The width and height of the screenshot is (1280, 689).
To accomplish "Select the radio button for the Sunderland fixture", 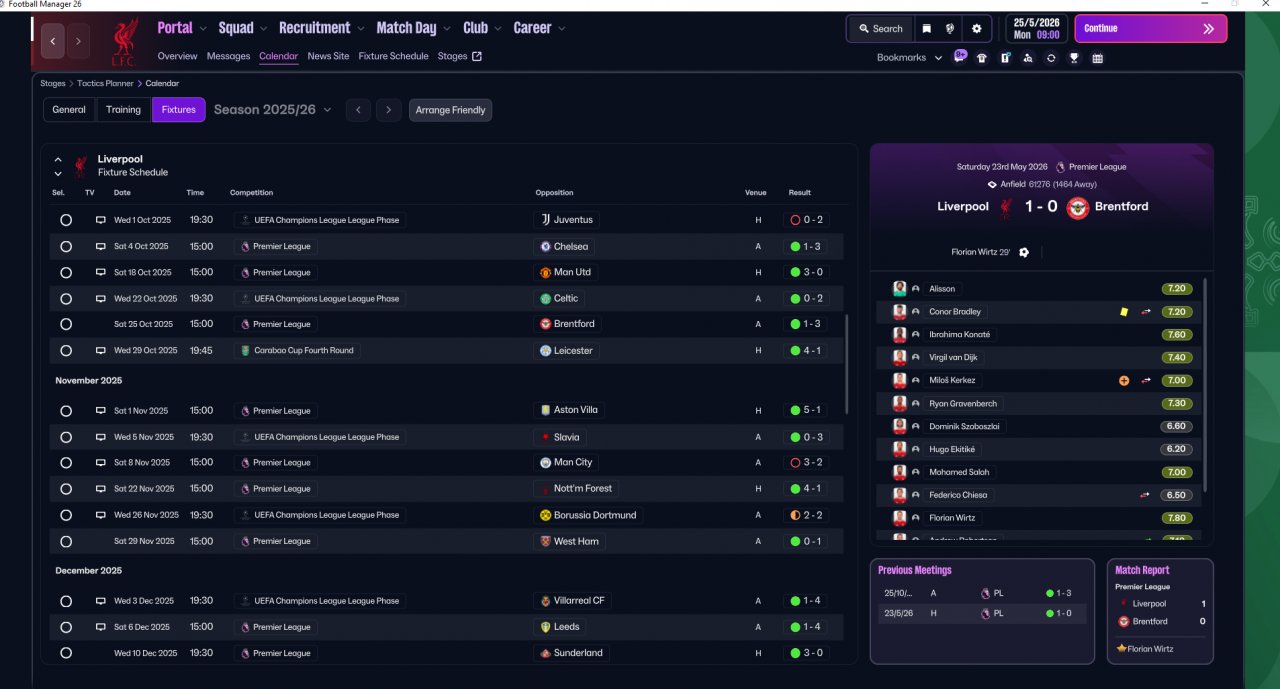I will pos(66,653).
